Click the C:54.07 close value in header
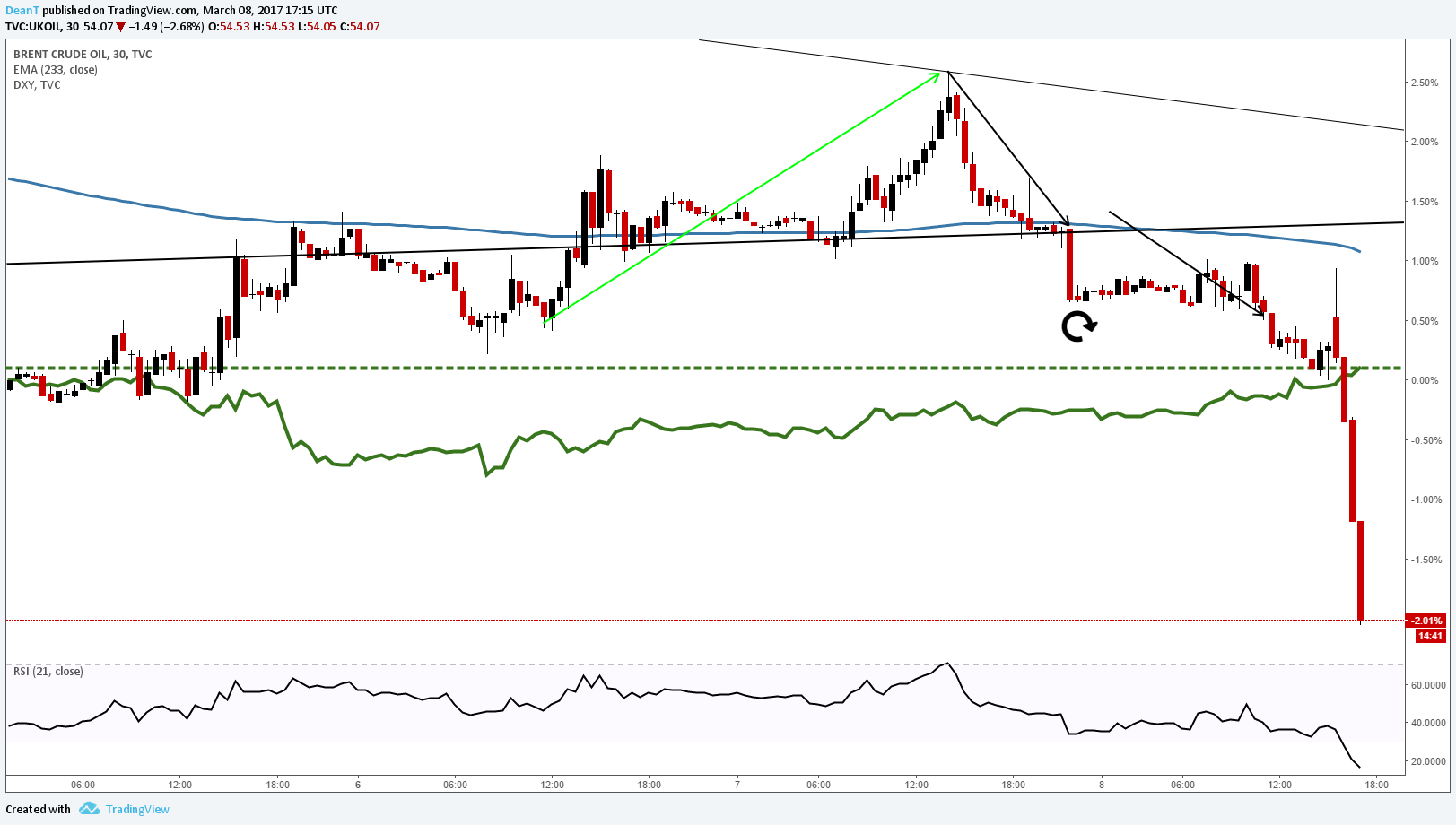Viewport: 1456px width, 825px height. click(361, 27)
